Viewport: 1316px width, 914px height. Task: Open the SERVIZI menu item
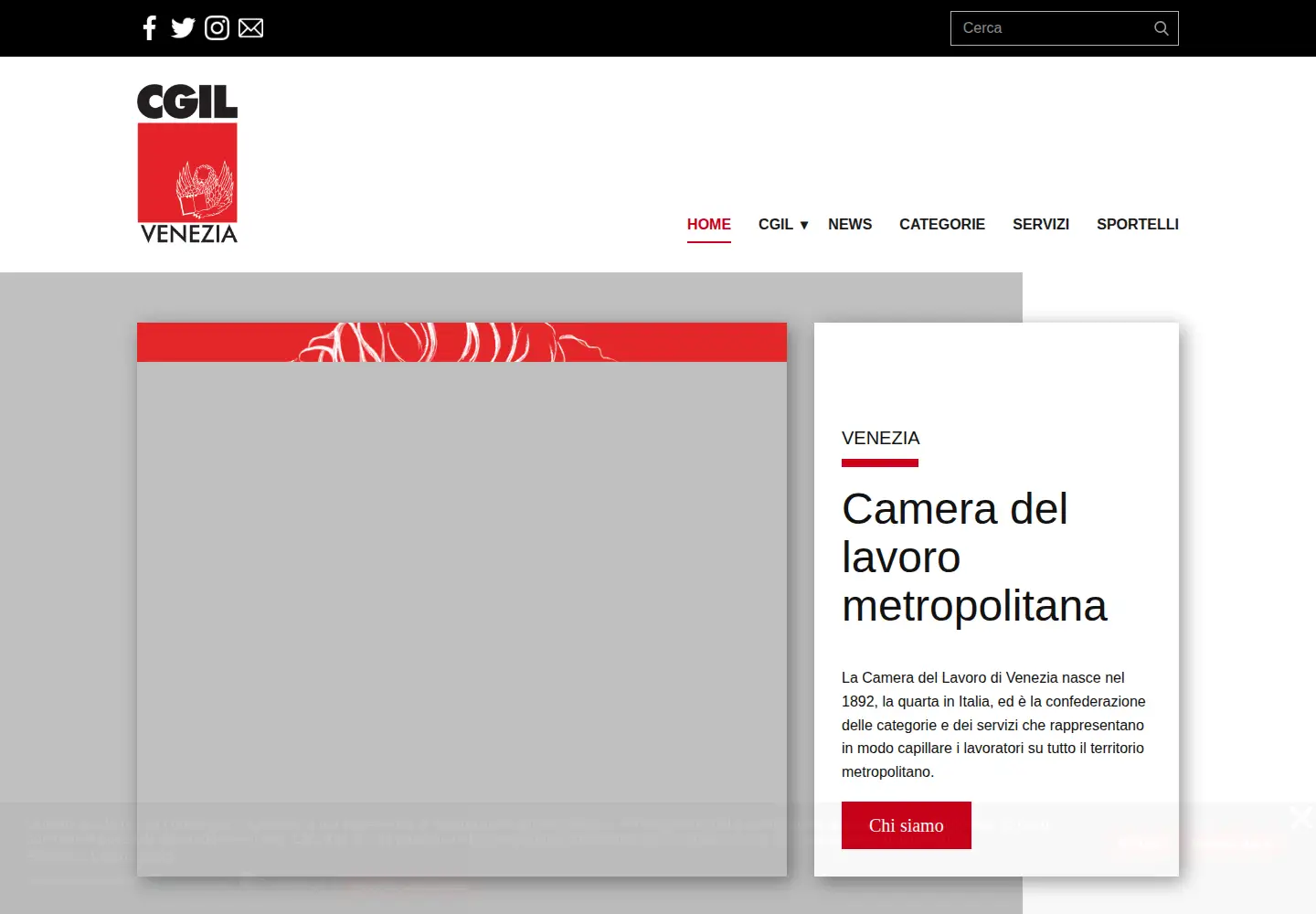(1041, 225)
